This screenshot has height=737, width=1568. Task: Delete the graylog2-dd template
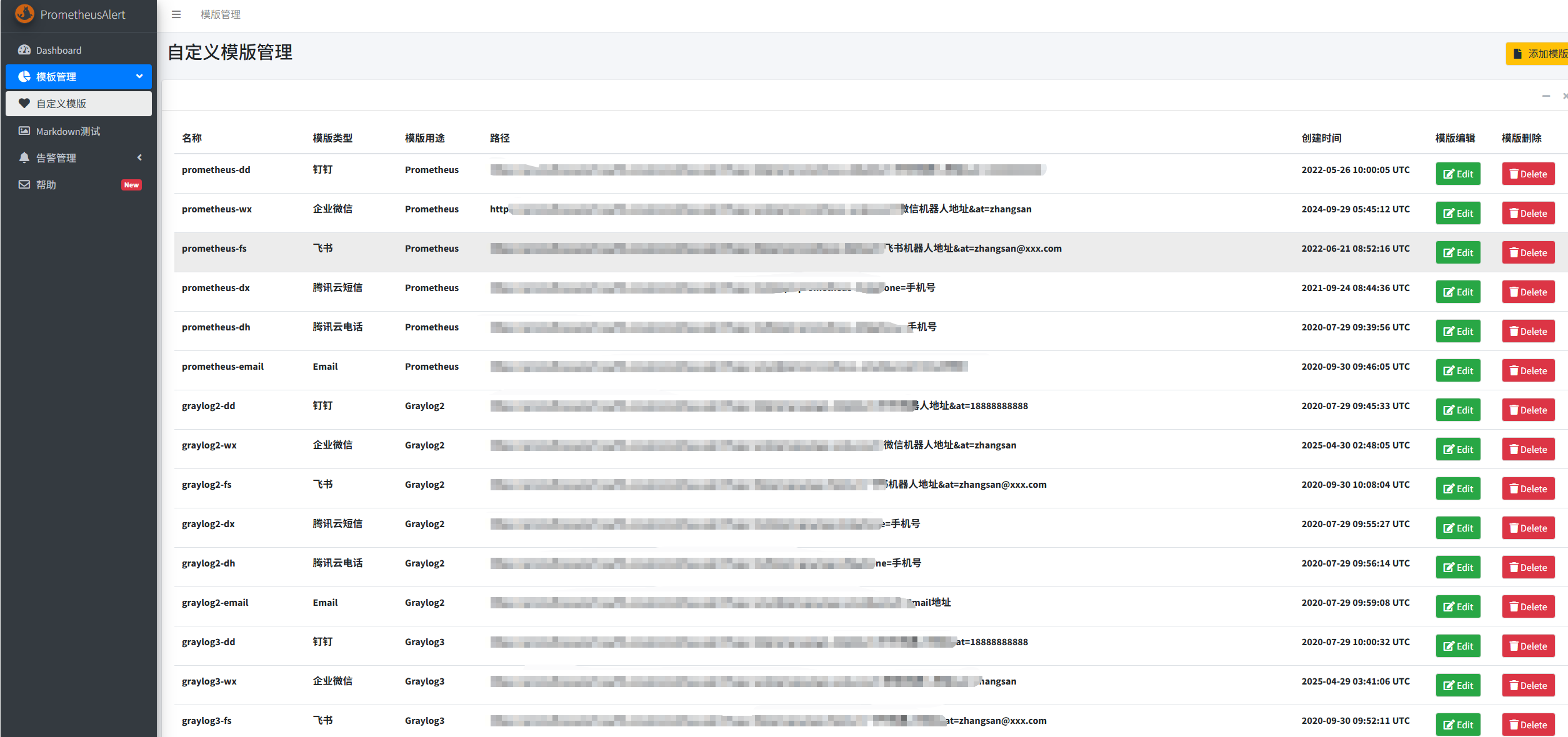1529,410
